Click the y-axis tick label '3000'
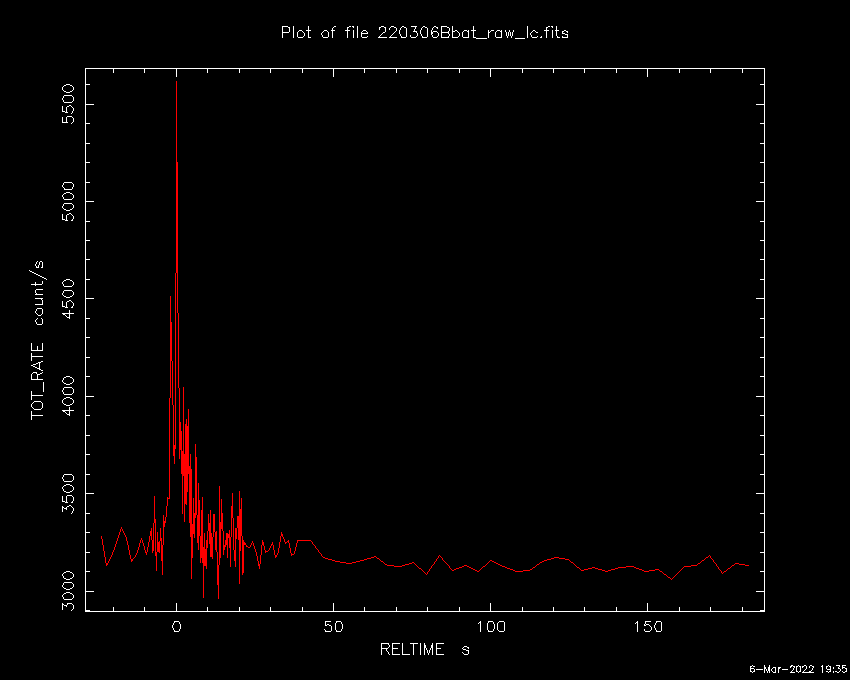Viewport: 850px width, 680px height. [68, 591]
